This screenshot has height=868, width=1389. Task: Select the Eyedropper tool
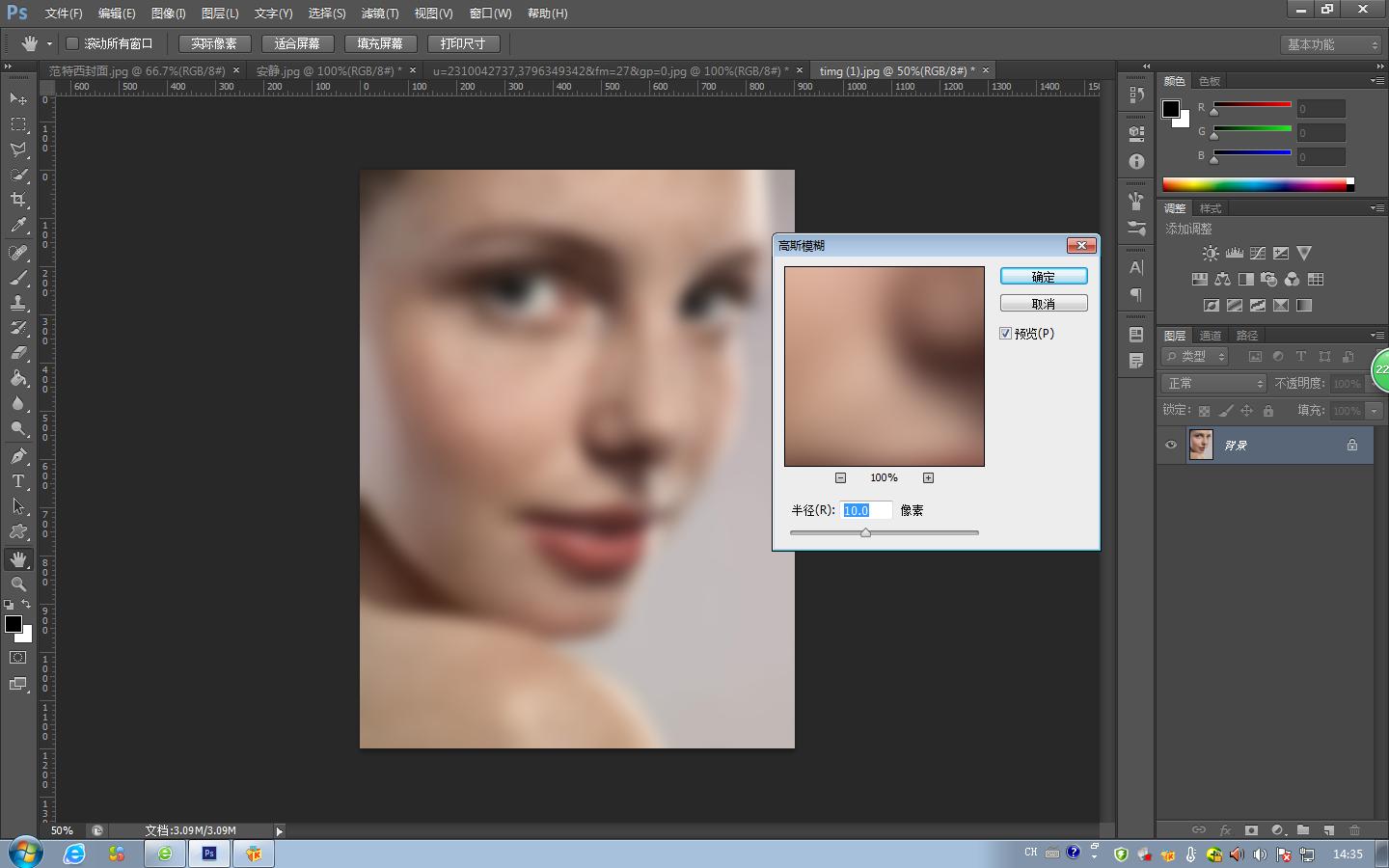(18, 226)
